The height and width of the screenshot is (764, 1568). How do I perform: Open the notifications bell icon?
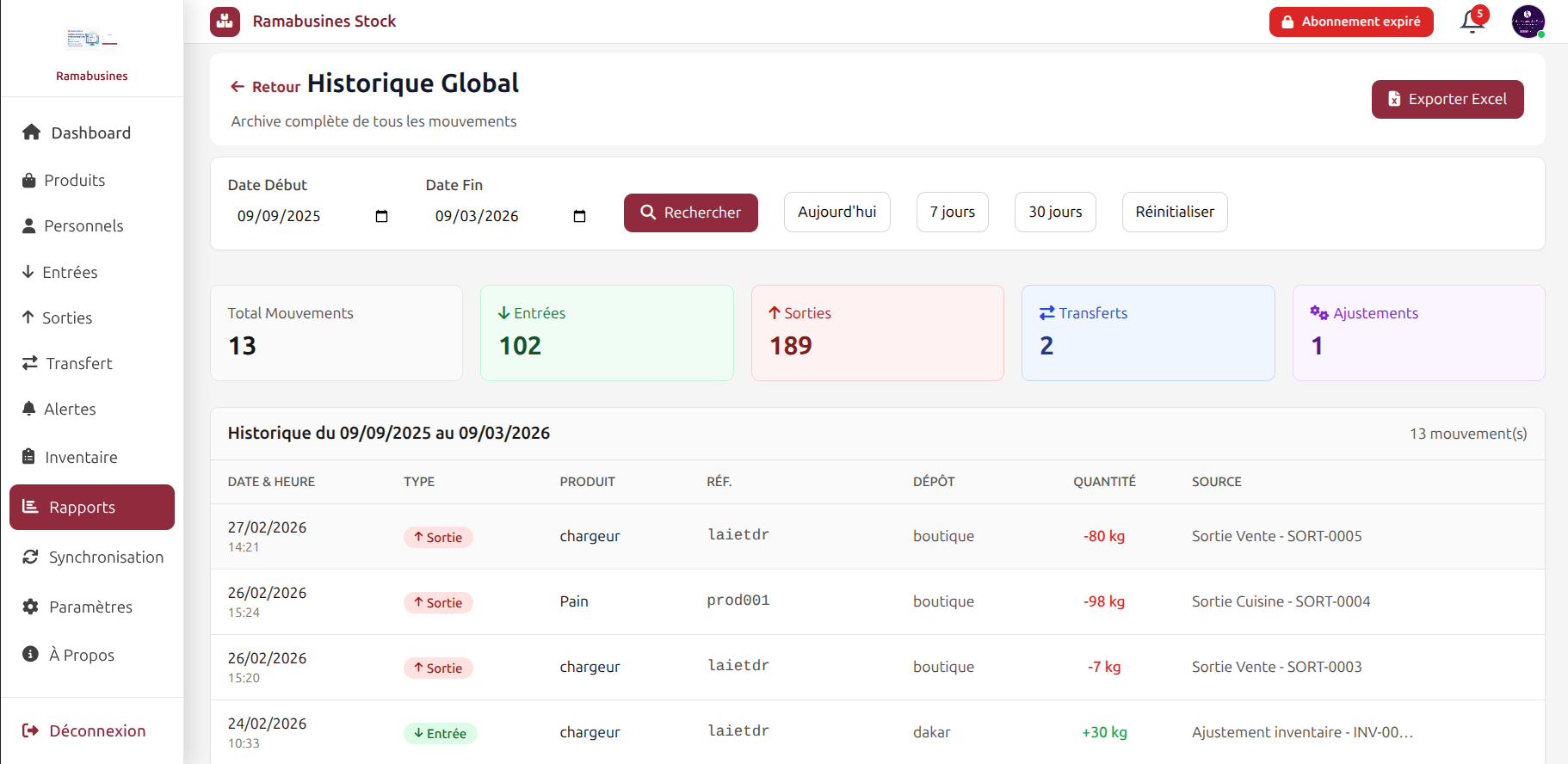[1472, 22]
